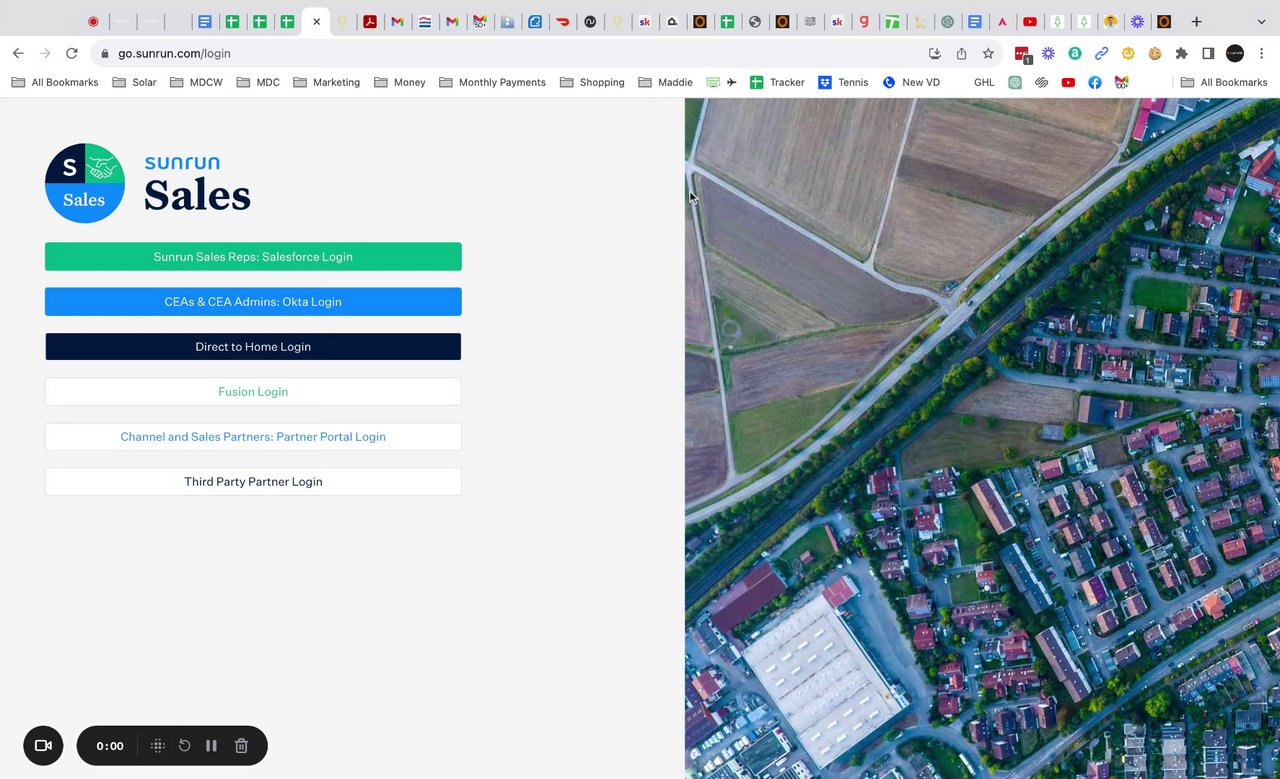1280x779 pixels.
Task: Open the blue chain link extension
Action: pyautogui.click(x=1101, y=53)
